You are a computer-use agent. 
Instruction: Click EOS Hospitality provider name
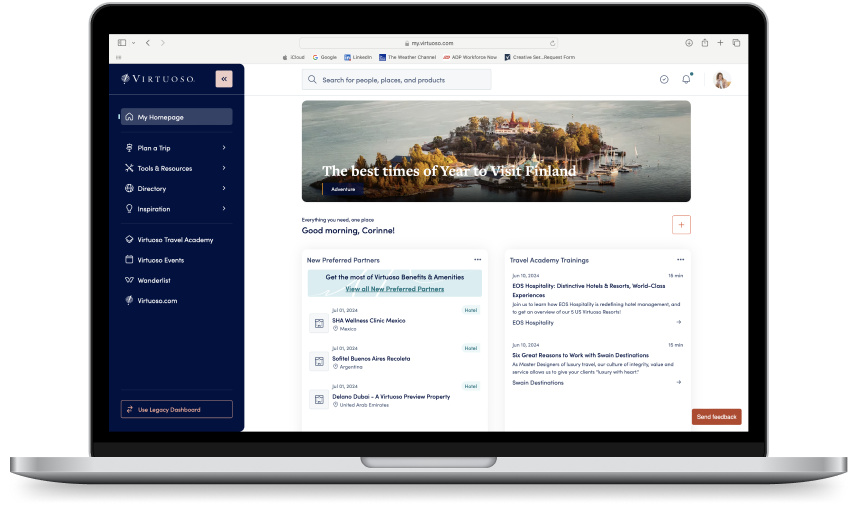[x=533, y=323]
